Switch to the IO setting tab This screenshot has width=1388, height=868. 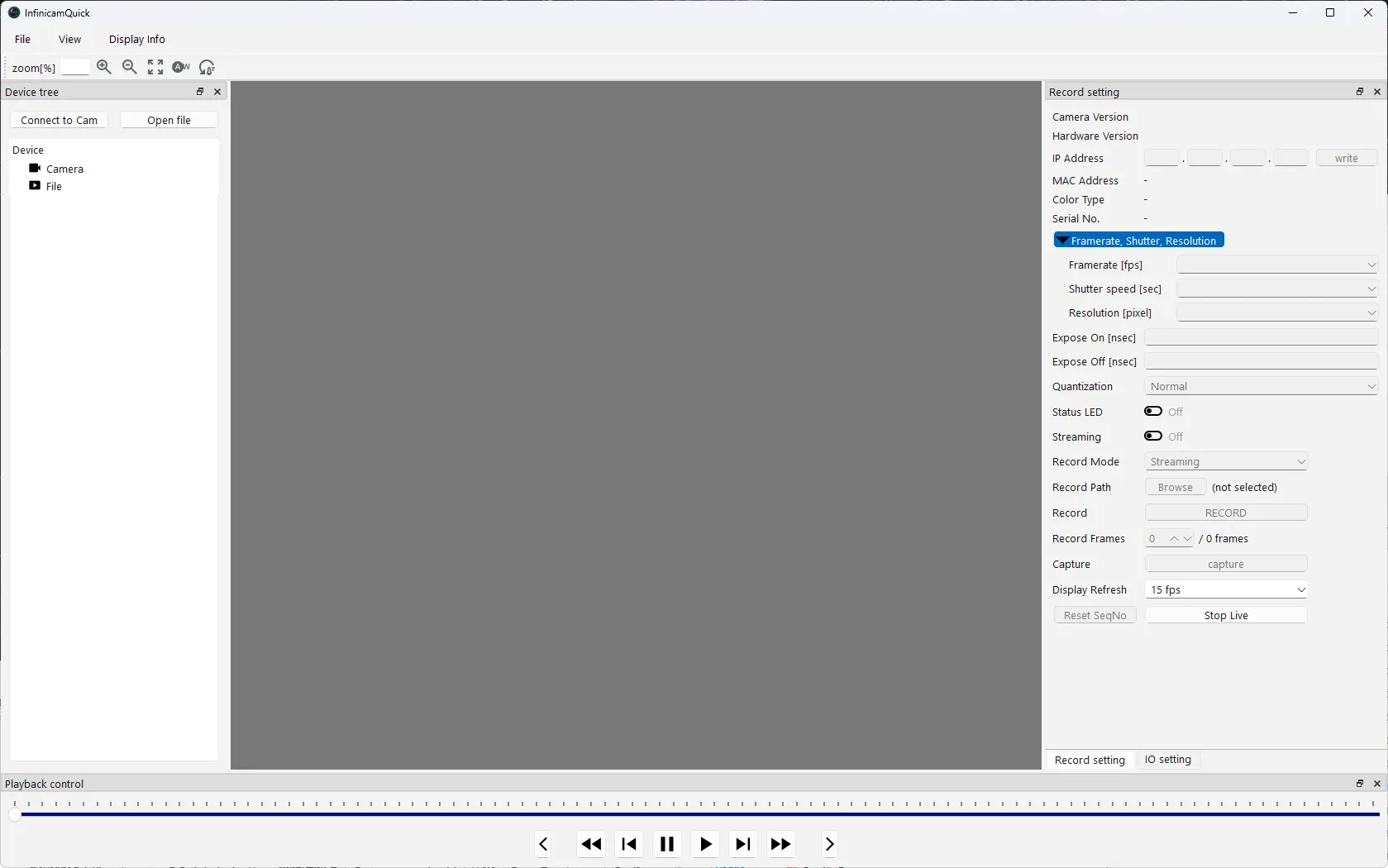pyautogui.click(x=1168, y=760)
